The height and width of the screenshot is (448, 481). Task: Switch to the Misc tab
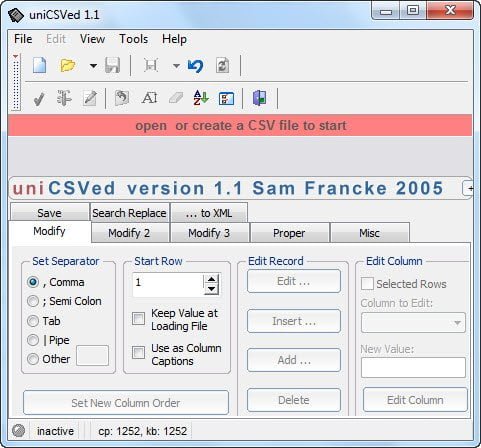(x=369, y=232)
